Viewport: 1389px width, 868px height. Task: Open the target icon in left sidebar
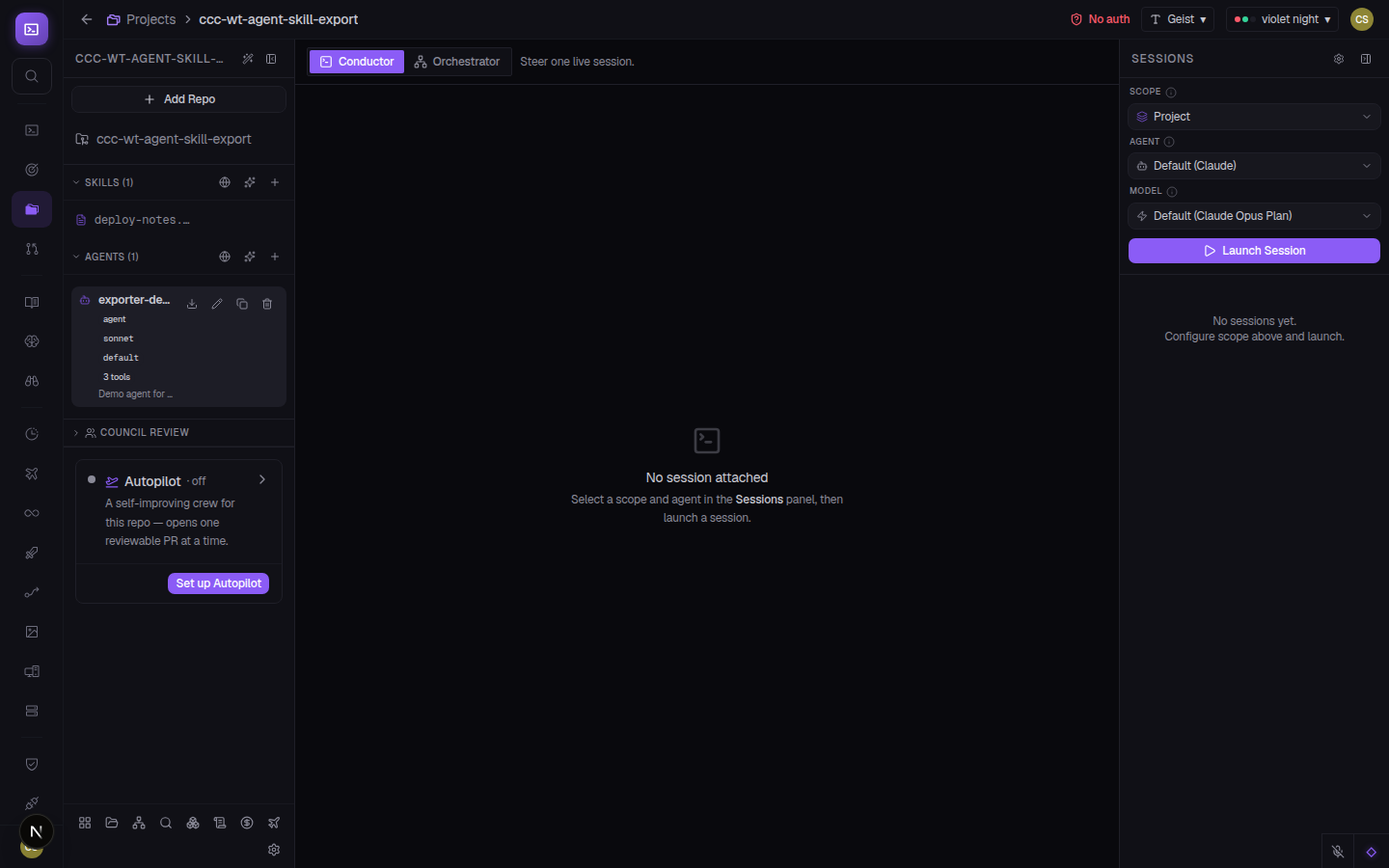click(32, 170)
